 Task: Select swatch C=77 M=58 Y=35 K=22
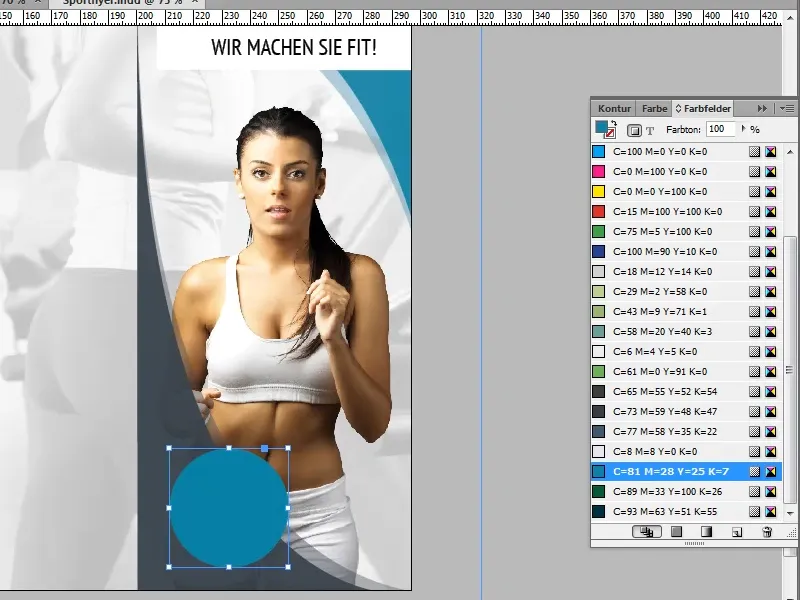tap(686, 432)
